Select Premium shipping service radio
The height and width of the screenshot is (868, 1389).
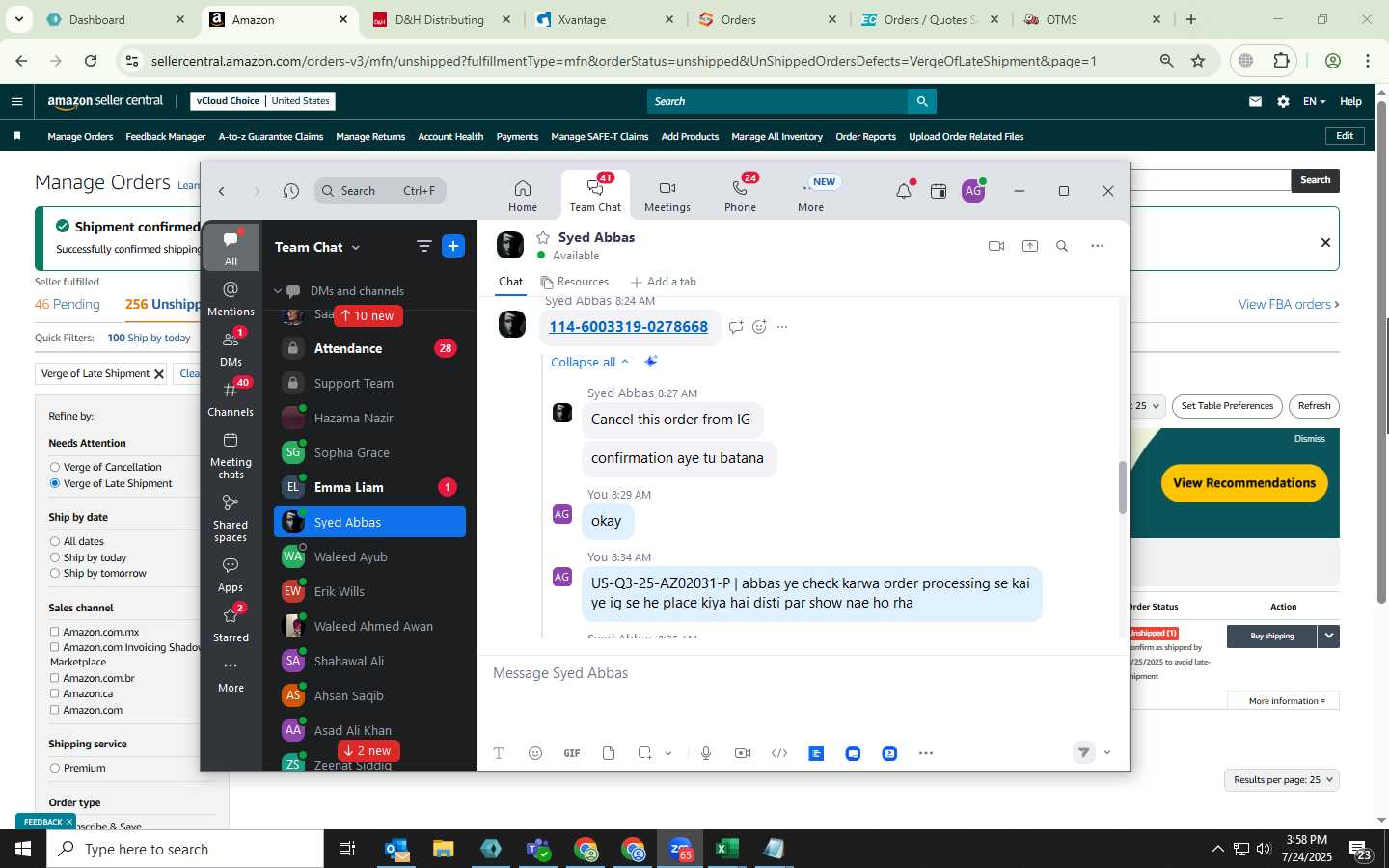[55, 768]
